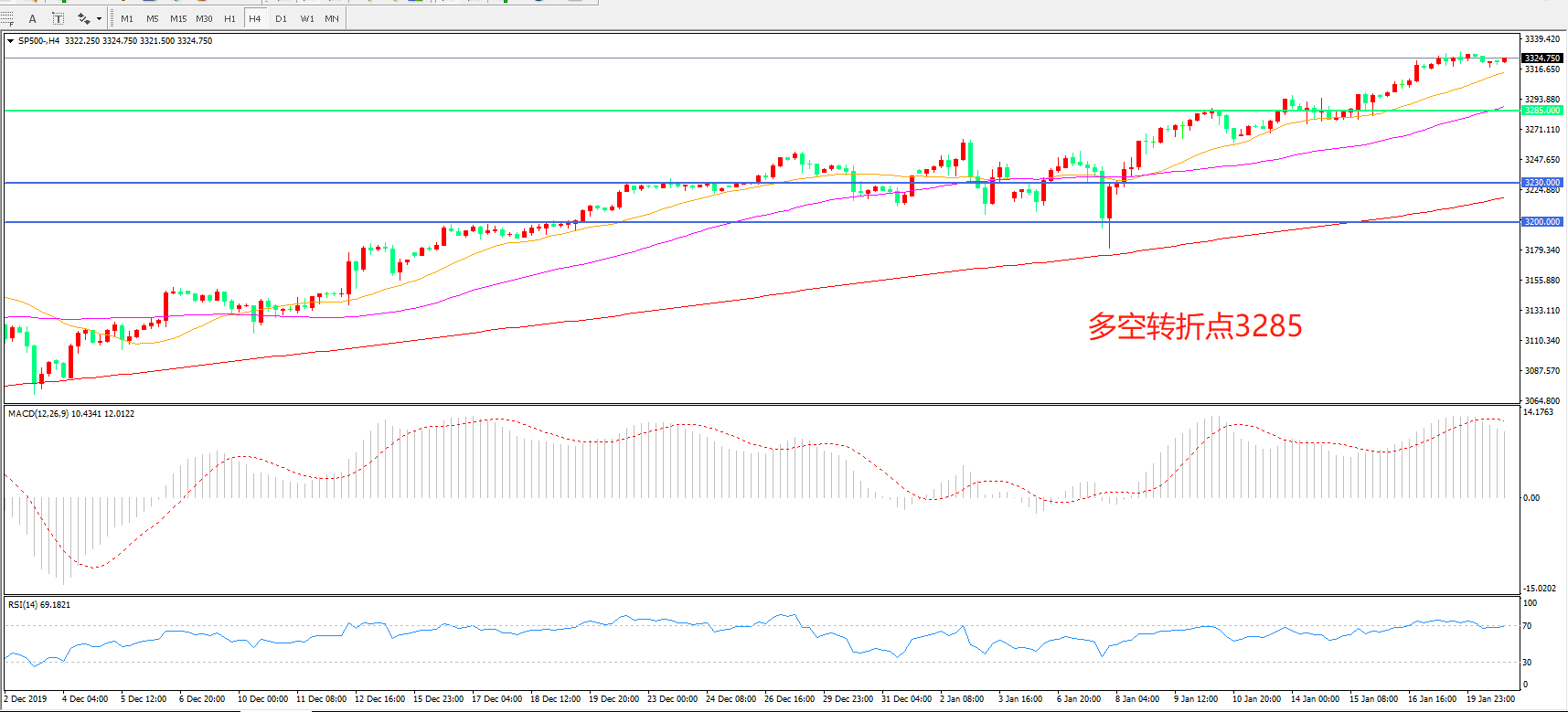Screen dimensions: 1568x712
Task: Click the green 3285.000 price level label
Action: click(1541, 111)
